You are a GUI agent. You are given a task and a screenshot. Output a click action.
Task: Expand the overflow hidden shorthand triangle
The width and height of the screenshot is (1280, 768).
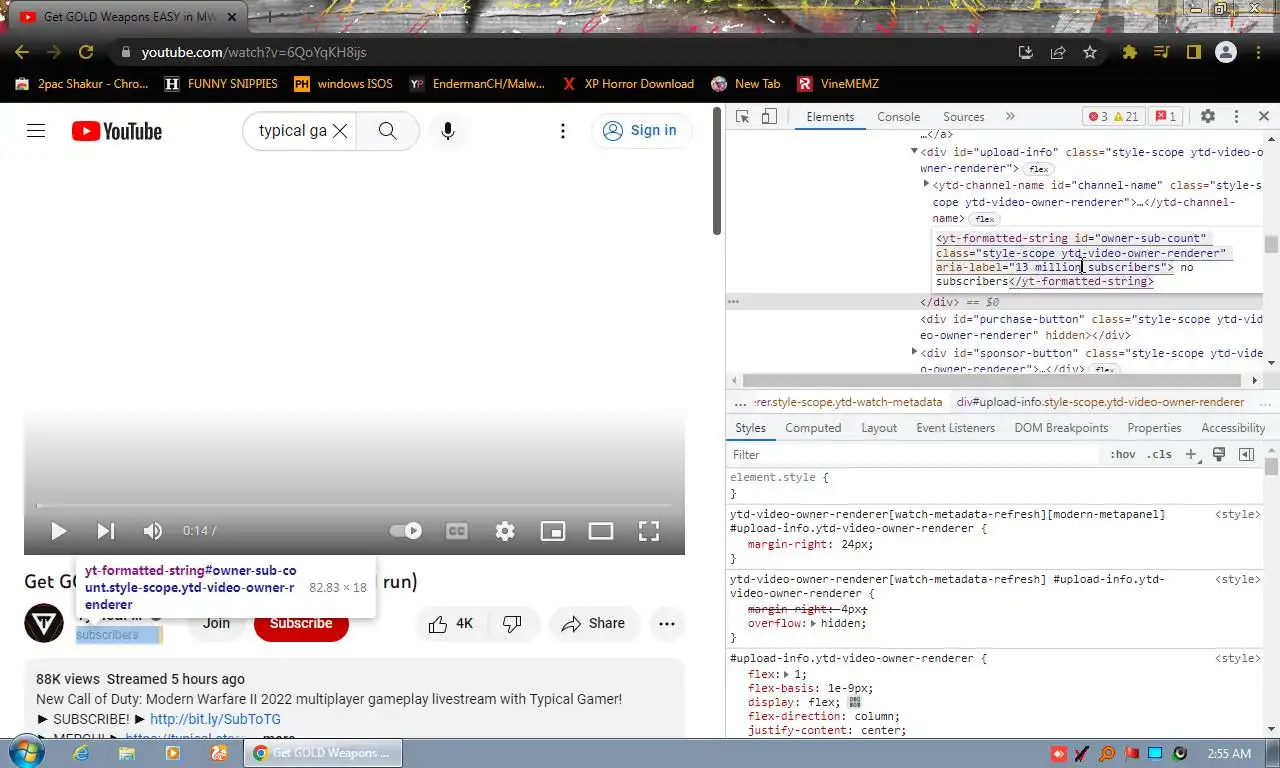pyautogui.click(x=813, y=624)
